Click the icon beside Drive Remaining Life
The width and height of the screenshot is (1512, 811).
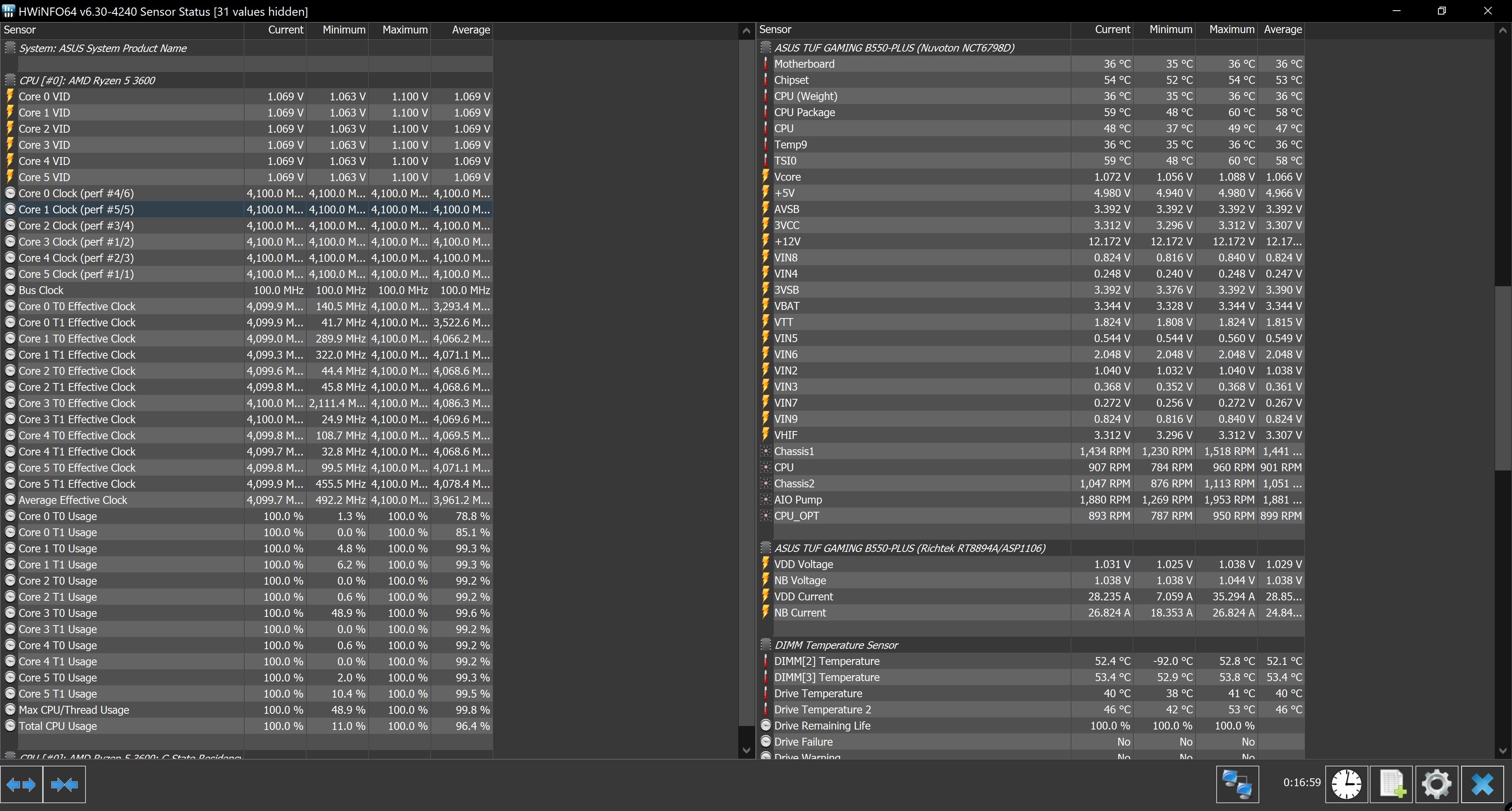tap(765, 725)
